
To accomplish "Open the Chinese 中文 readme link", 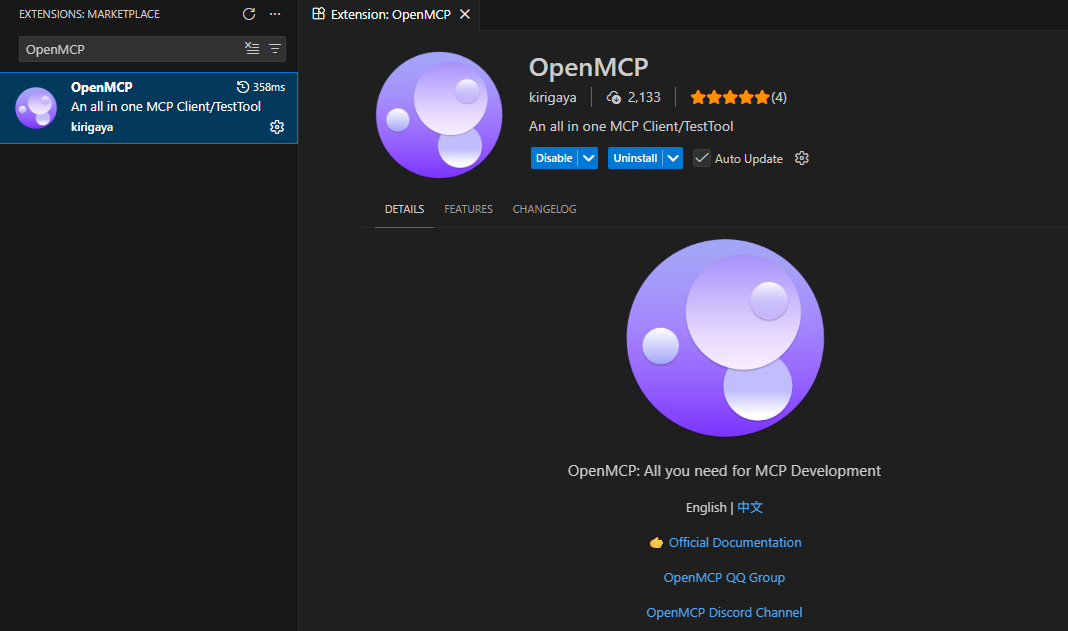I will coord(750,508).
